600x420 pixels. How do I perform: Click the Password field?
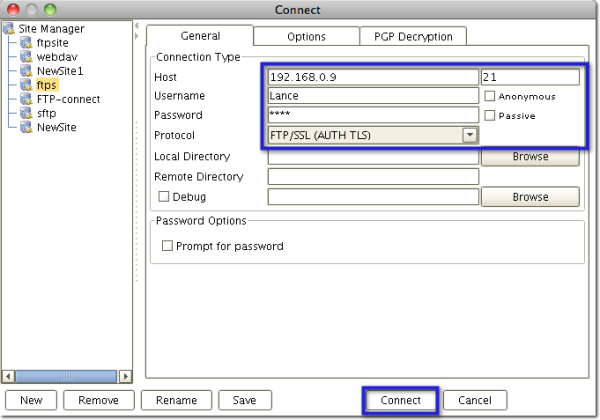click(x=373, y=115)
